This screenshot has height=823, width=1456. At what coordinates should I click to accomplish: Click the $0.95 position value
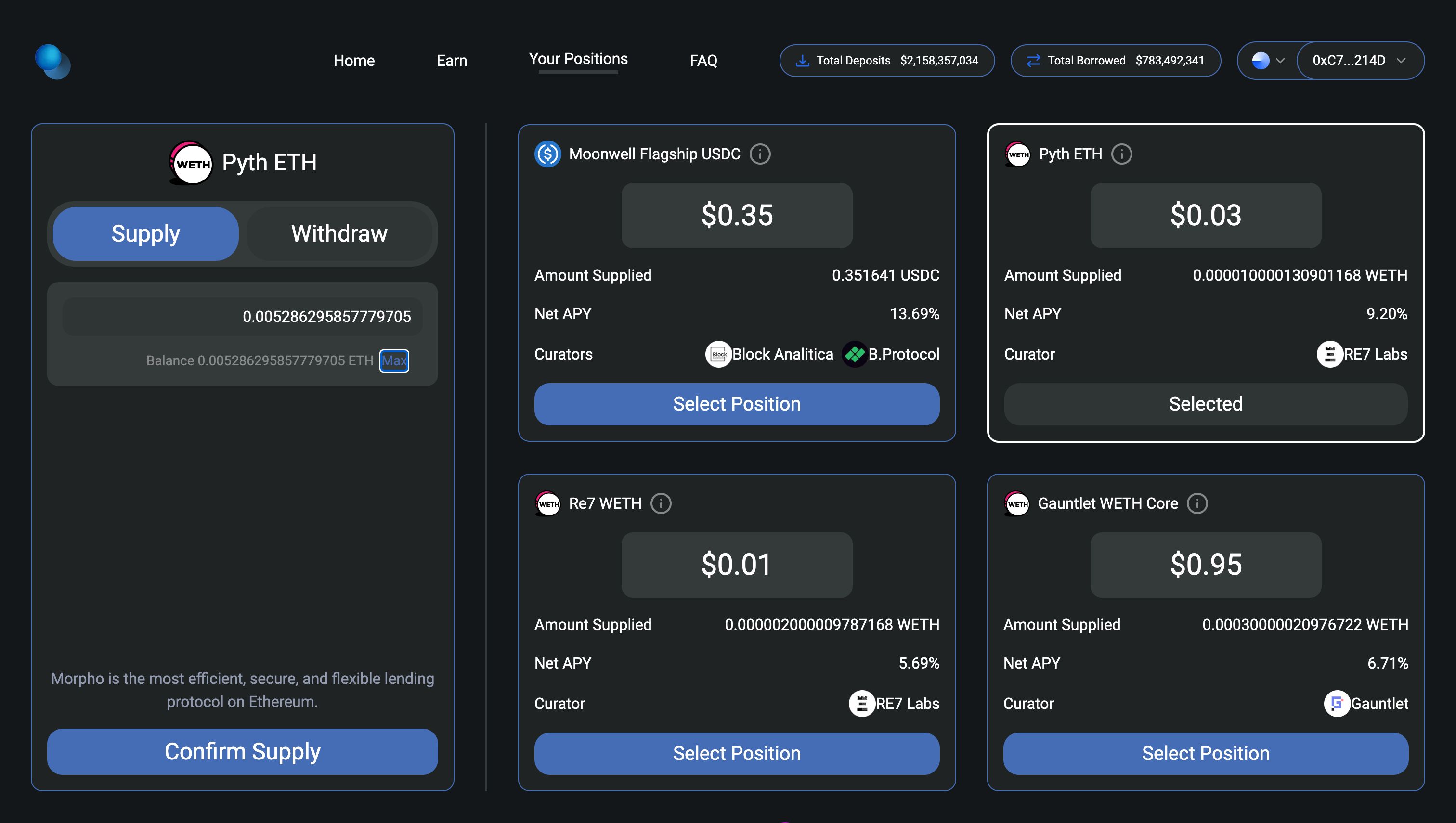pyautogui.click(x=1206, y=565)
